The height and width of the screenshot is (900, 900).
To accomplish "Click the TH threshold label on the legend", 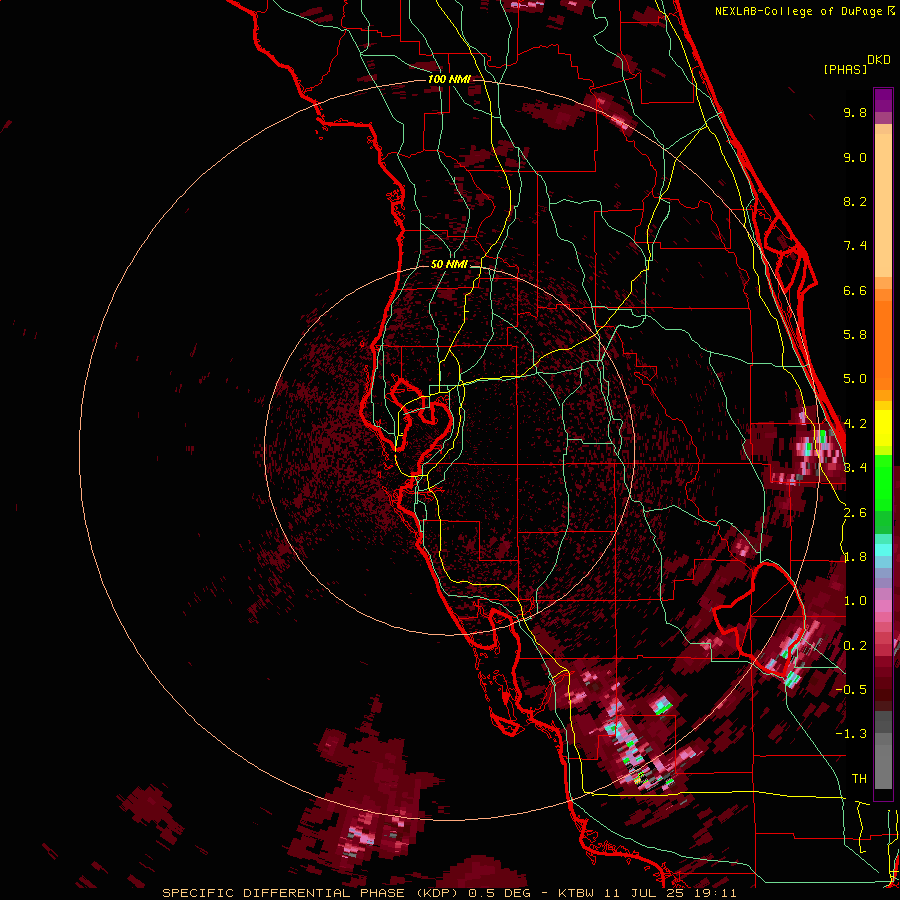I will click(x=859, y=779).
